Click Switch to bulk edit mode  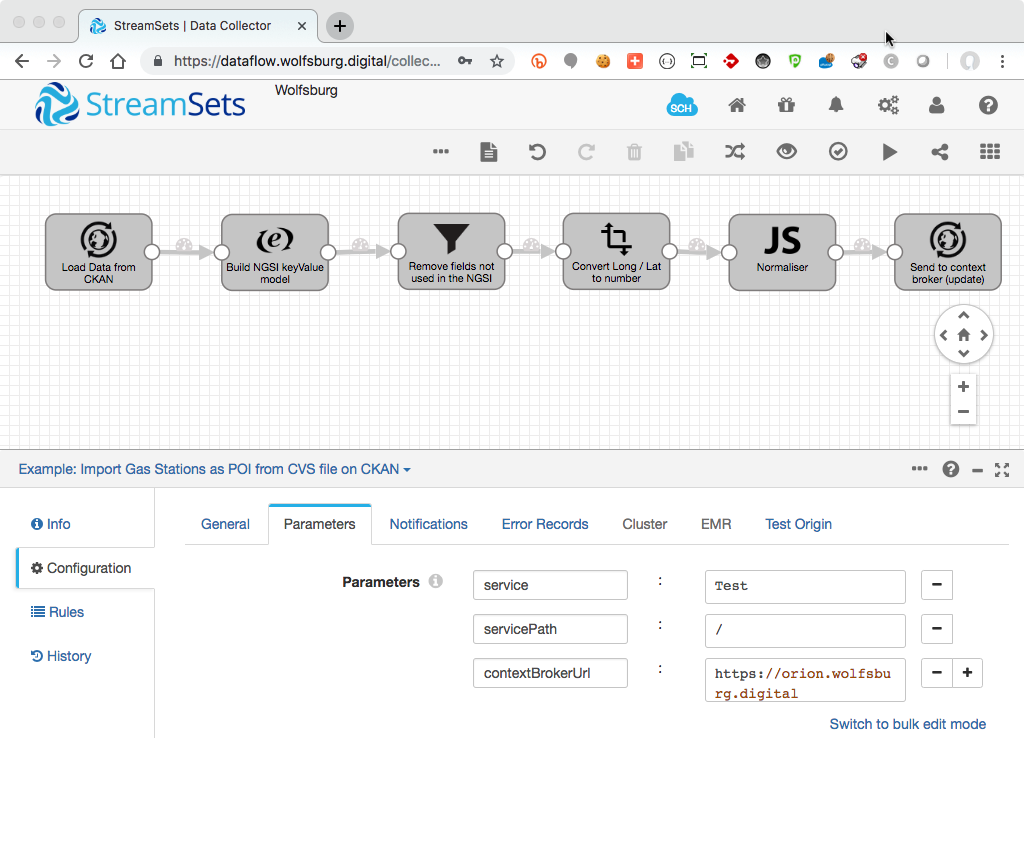pos(907,724)
